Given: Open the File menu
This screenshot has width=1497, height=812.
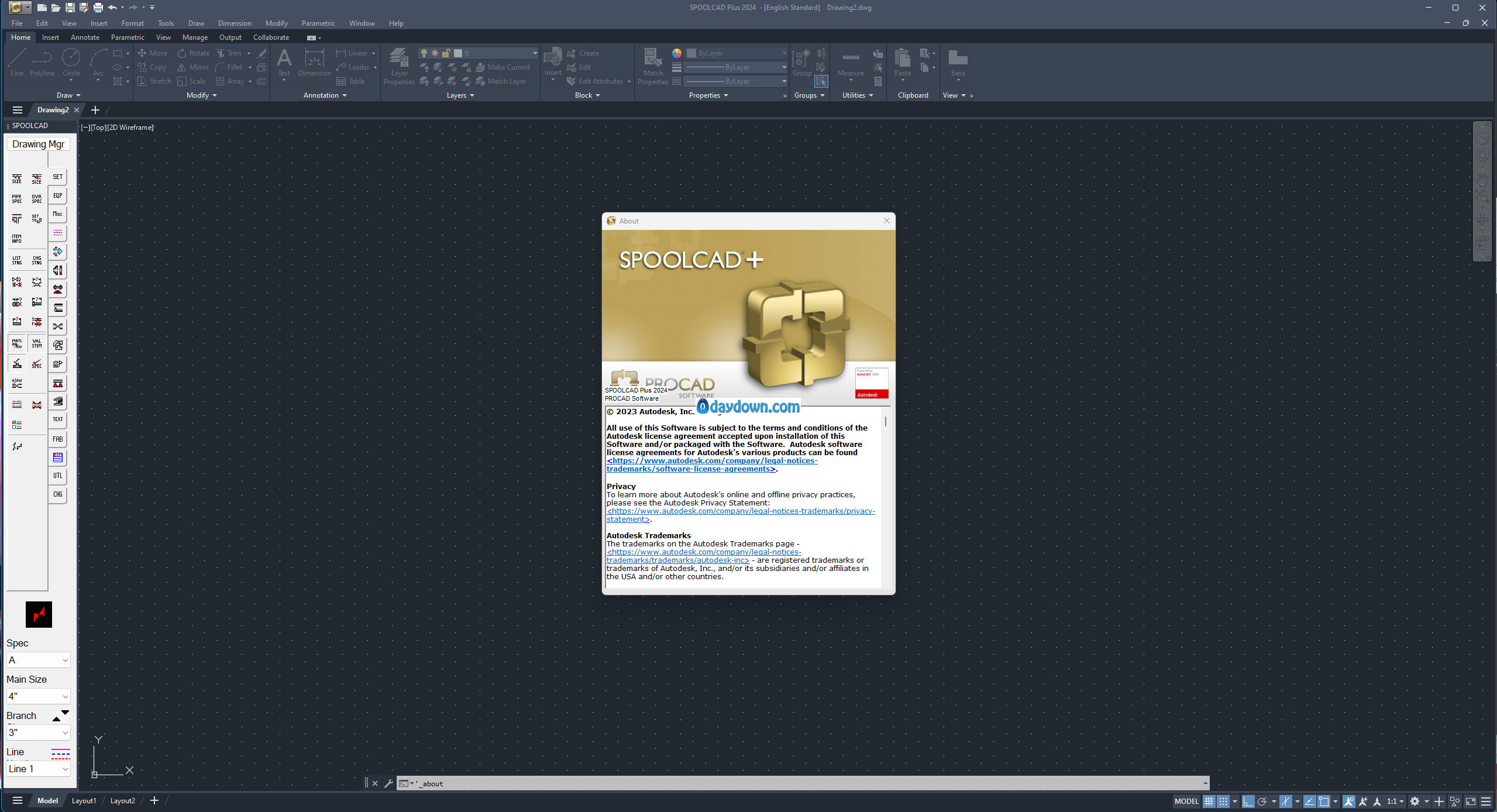Looking at the screenshot, I should point(17,23).
